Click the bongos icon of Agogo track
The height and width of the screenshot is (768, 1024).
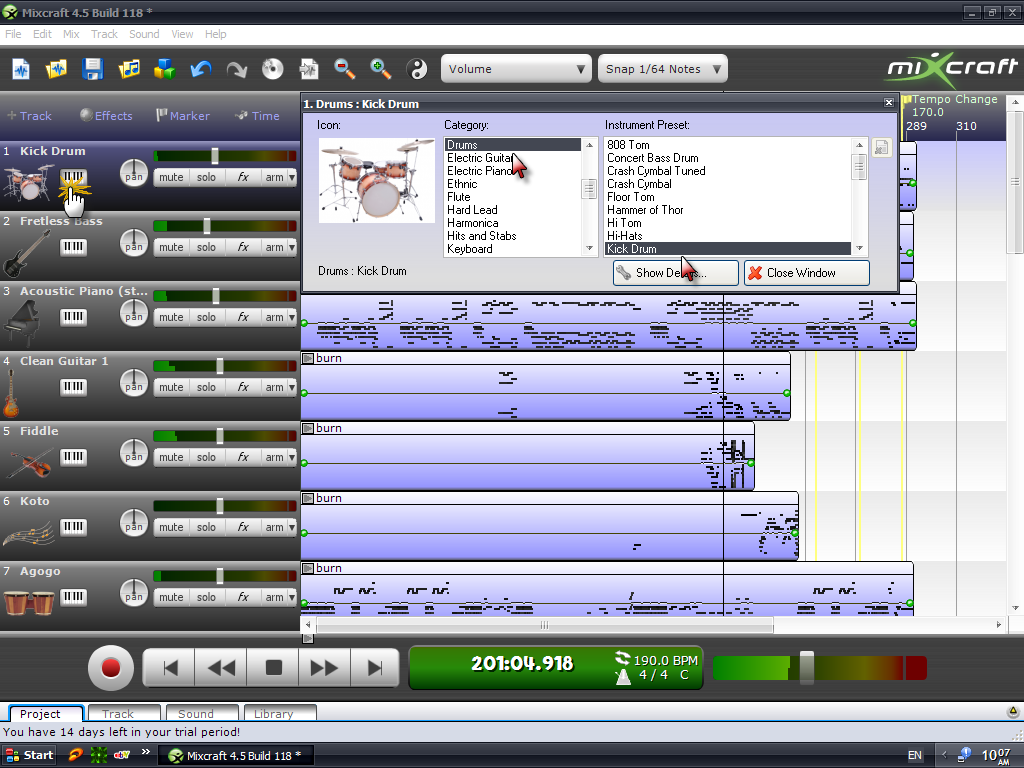29,602
